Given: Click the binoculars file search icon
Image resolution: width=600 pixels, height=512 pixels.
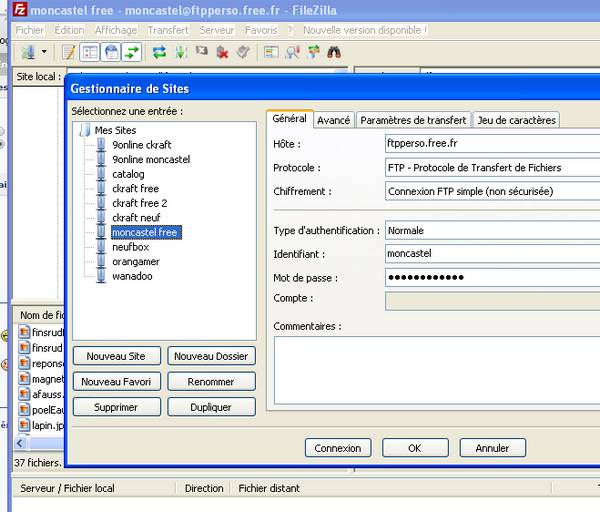Looking at the screenshot, I should coord(334,52).
